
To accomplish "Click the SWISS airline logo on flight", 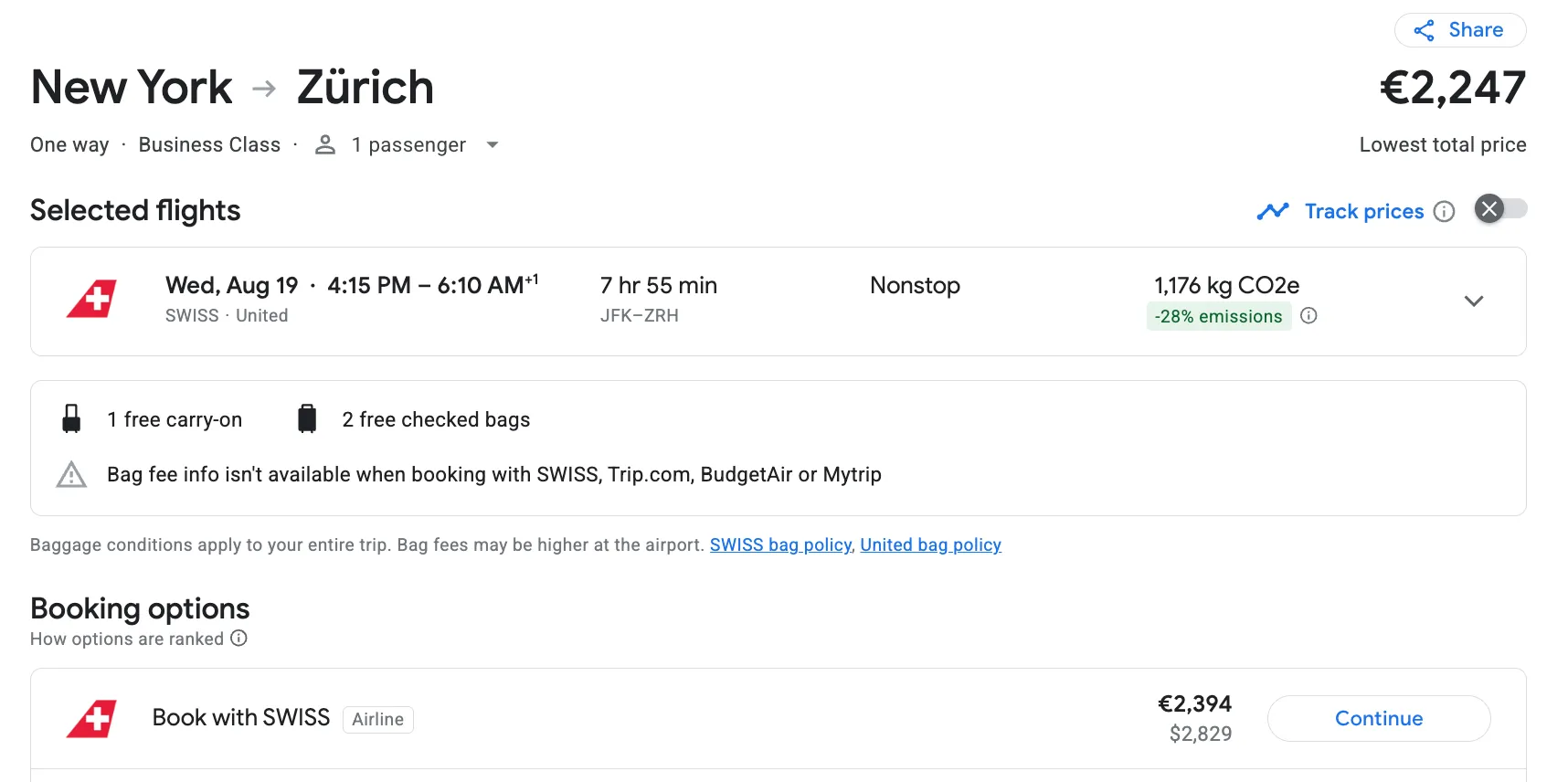I will pyautogui.click(x=91, y=299).
